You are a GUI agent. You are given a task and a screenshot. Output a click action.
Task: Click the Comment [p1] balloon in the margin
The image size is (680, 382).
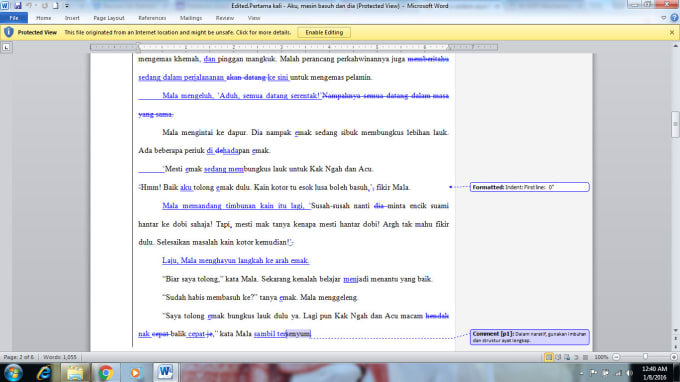pyautogui.click(x=530, y=337)
